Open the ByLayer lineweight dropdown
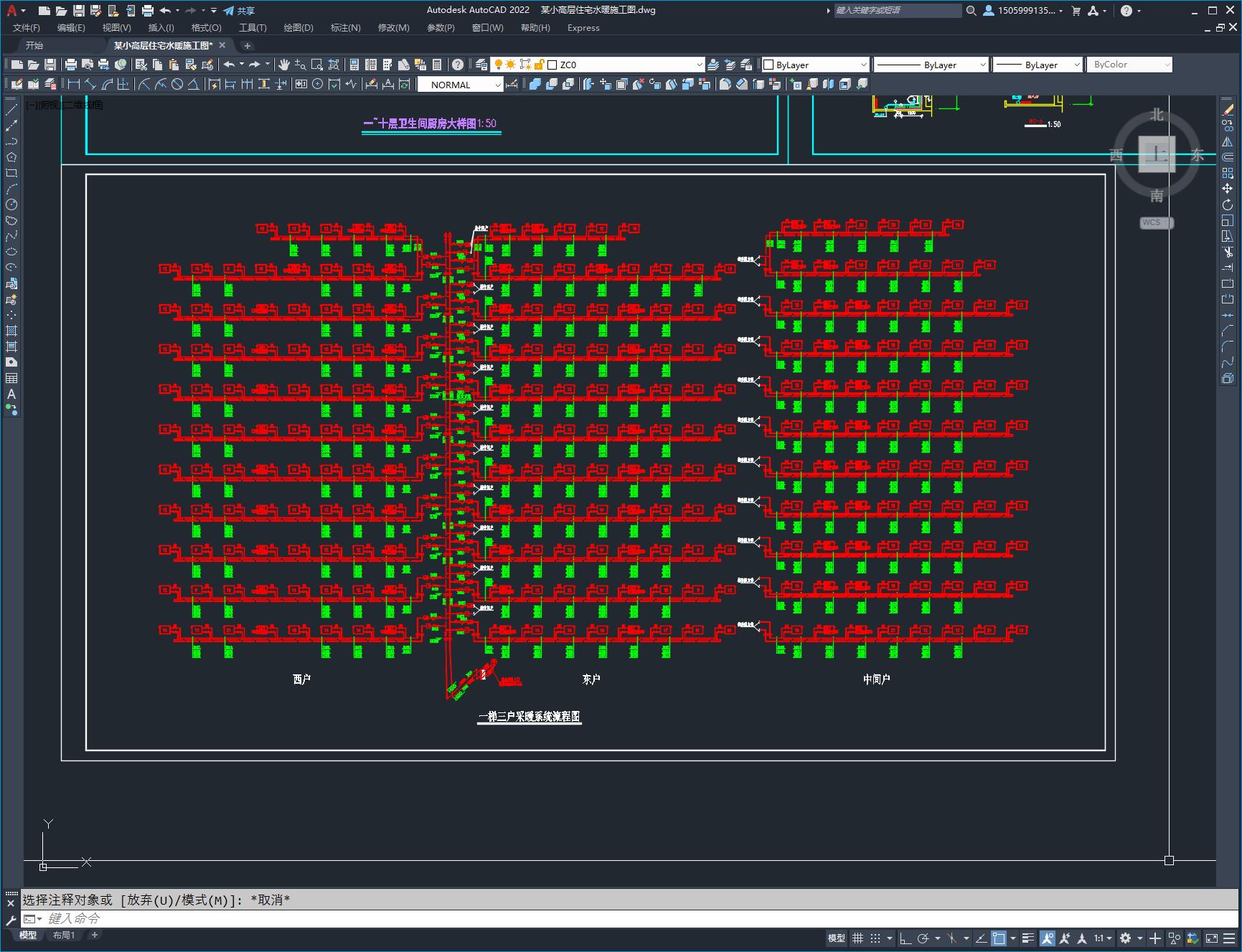 coord(1038,65)
